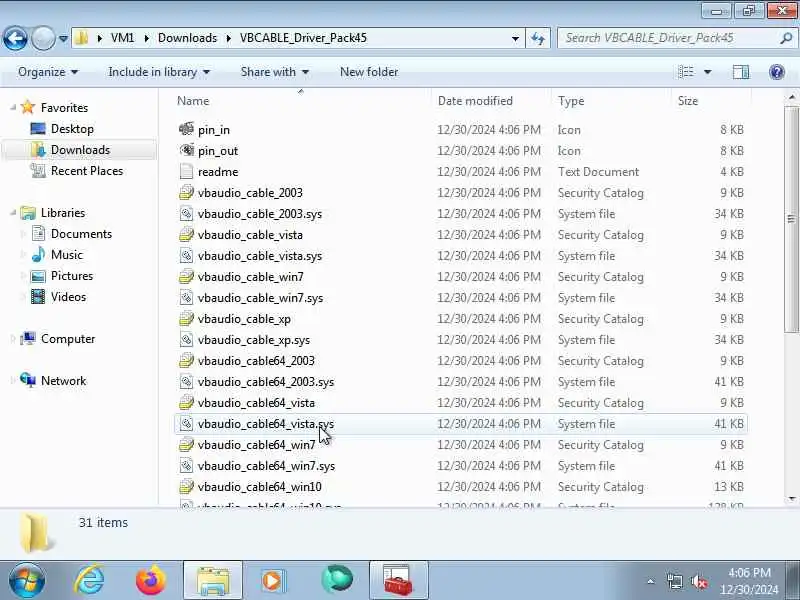The width and height of the screenshot is (800, 600).
Task: Collapse the Libraries tree group
Action: tap(13, 212)
